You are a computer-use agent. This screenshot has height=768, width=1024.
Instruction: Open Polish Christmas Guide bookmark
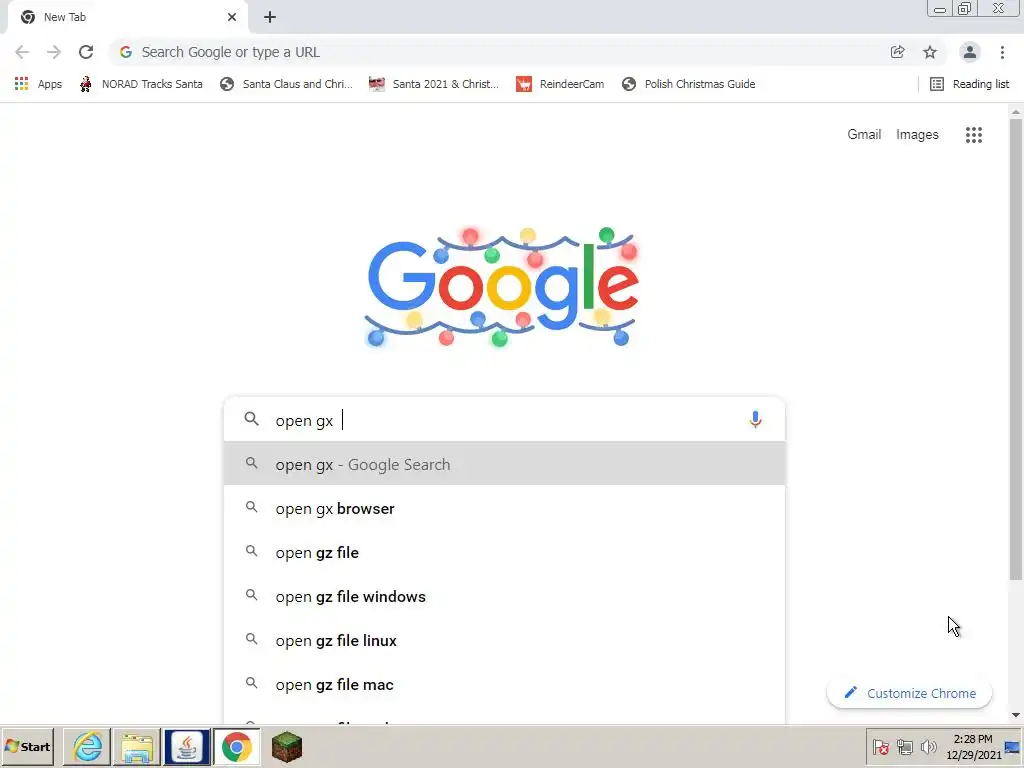pos(688,84)
